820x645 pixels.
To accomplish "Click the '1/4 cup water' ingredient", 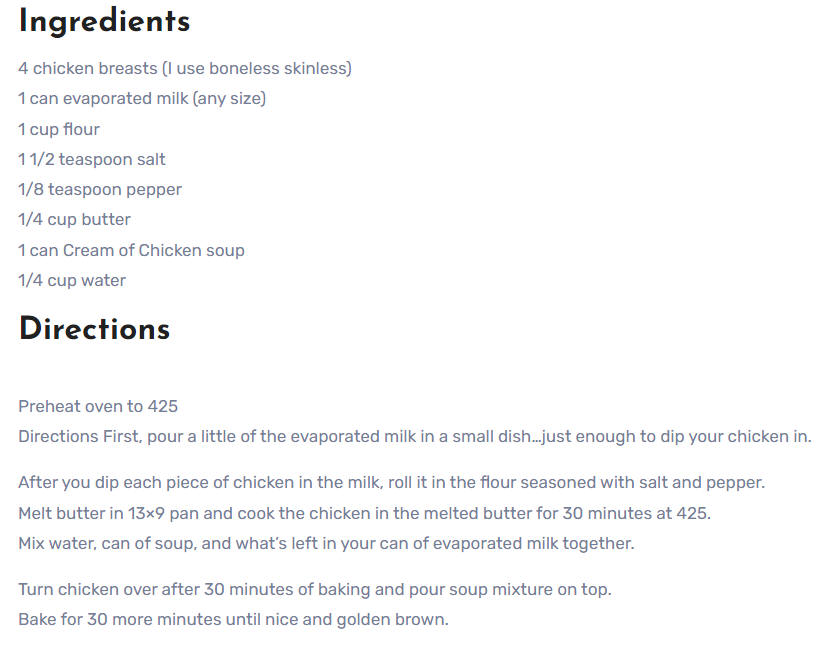I will (72, 280).
